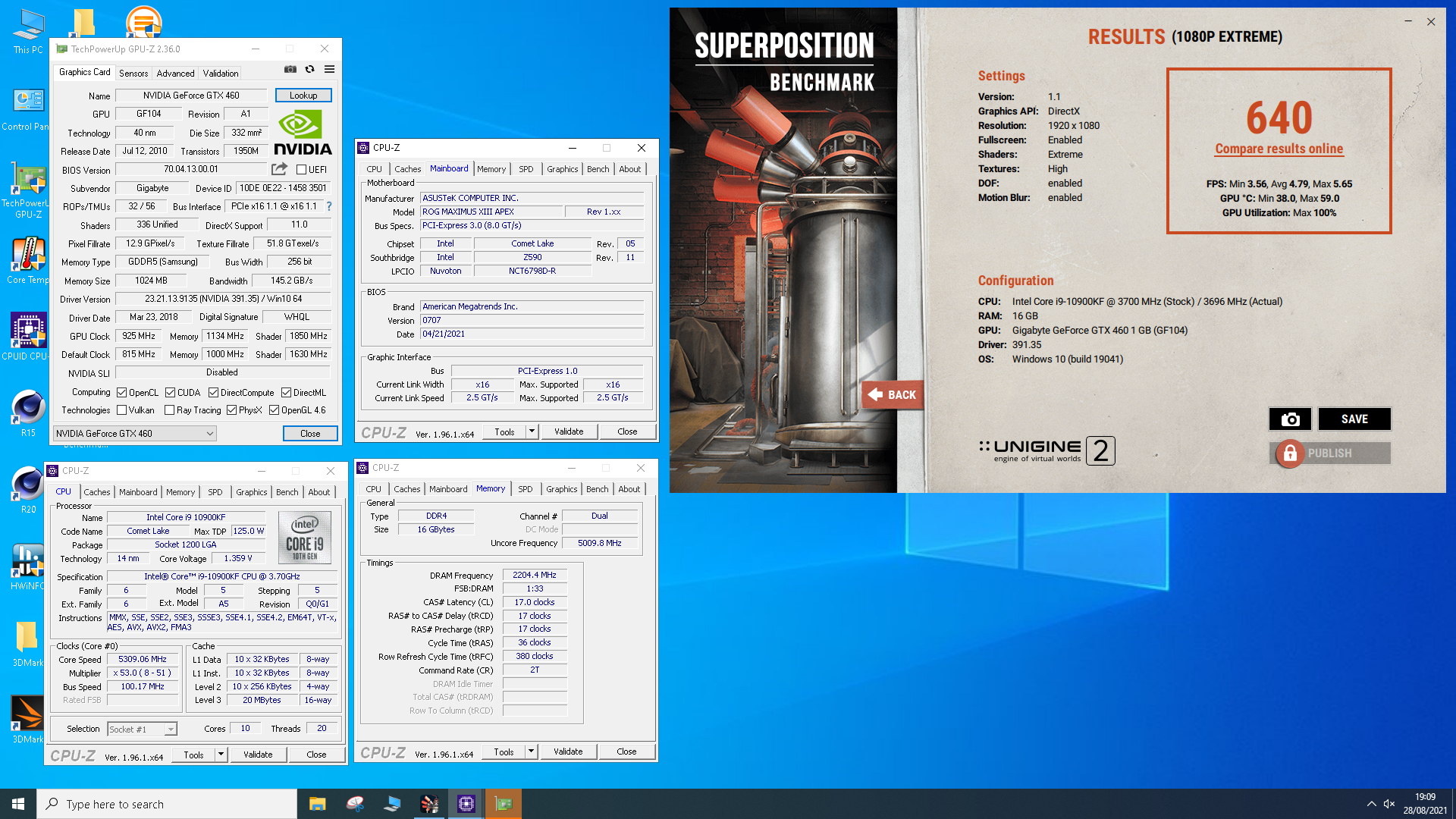Image resolution: width=1456 pixels, height=819 pixels.
Task: Click the BACK button in Superposition
Action: click(x=892, y=394)
